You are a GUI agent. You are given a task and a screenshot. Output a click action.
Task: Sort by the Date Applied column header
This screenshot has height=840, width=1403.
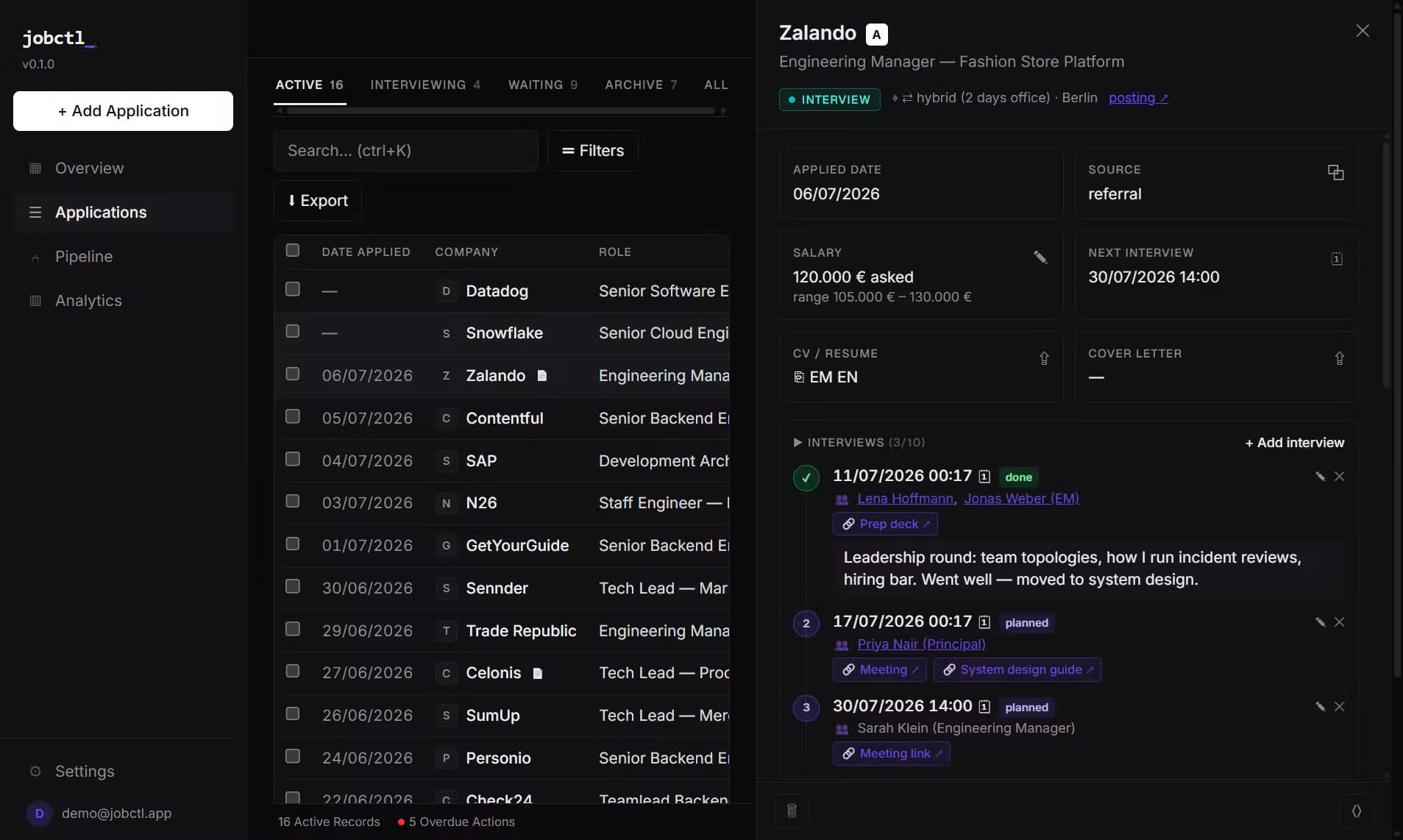(366, 252)
